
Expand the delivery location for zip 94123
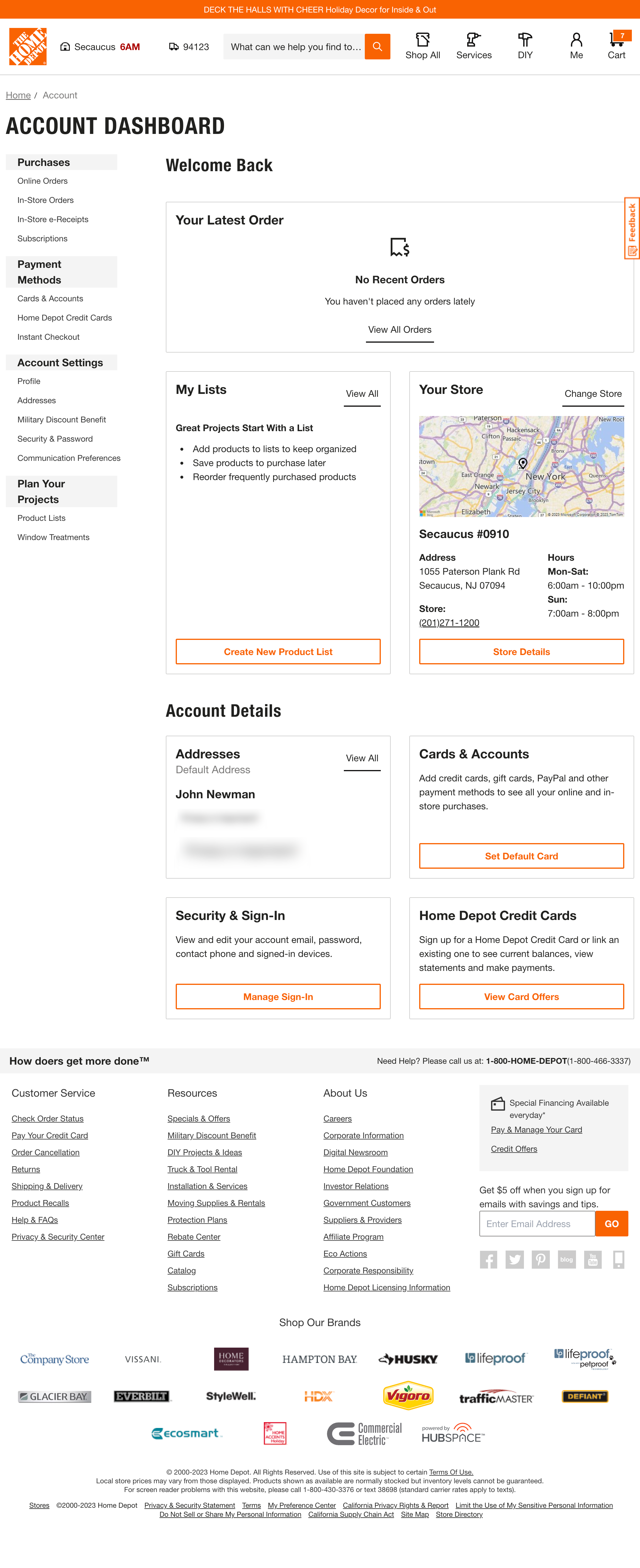(188, 46)
